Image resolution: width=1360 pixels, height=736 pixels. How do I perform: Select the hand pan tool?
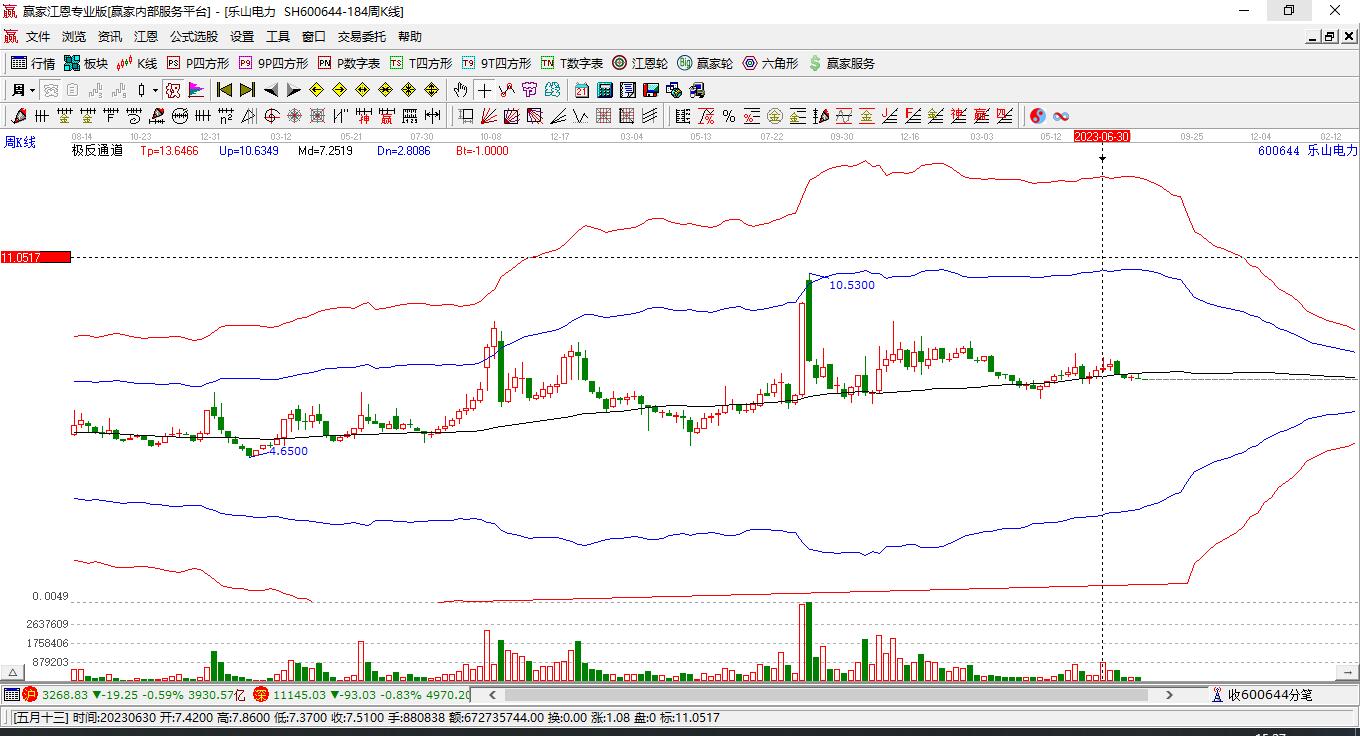click(x=460, y=90)
